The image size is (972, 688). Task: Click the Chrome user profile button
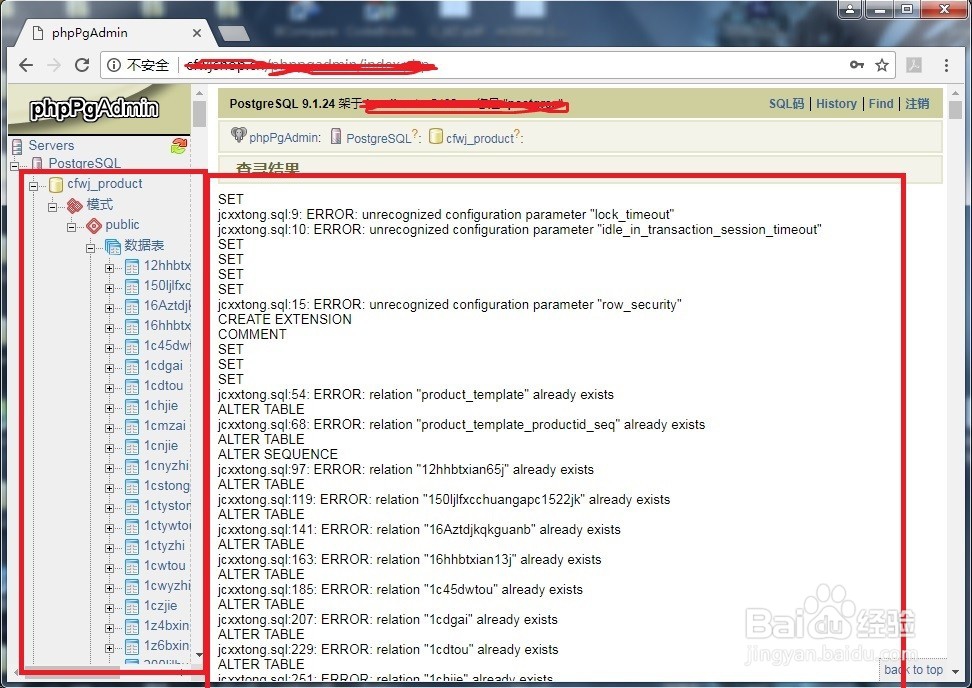(850, 9)
